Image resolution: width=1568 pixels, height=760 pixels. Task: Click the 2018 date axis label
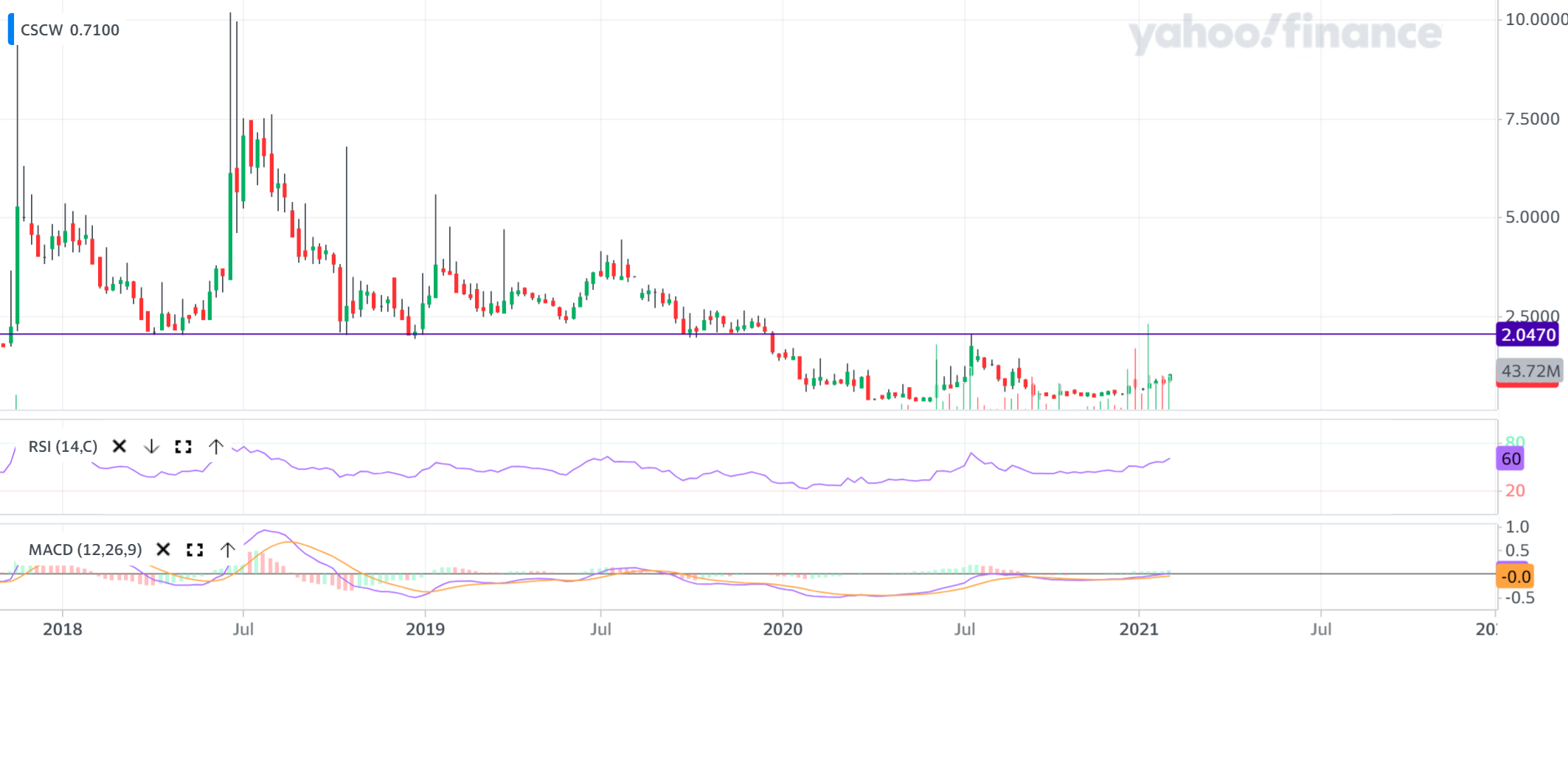coord(63,630)
